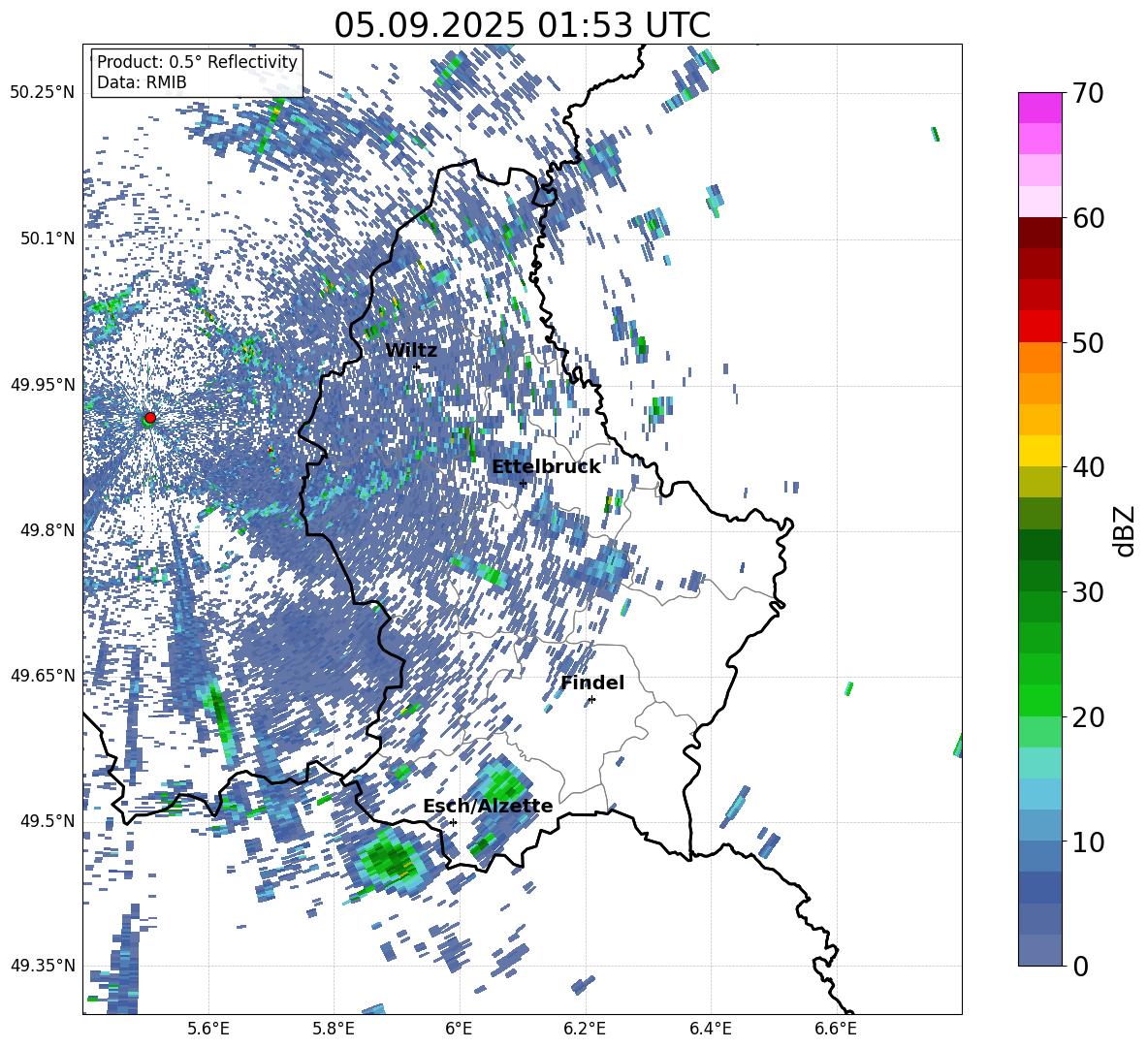Click the Esch/Alzette city label
Image resolution: width=1148 pixels, height=1048 pixels.
tap(488, 807)
